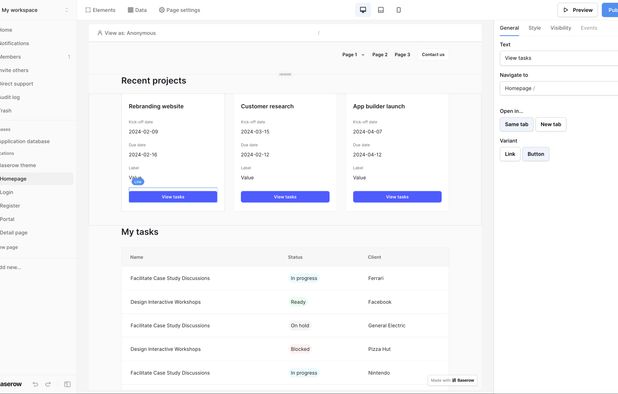The height and width of the screenshot is (394, 618).
Task: Select the 'My tasks' heading
Action: [x=140, y=232]
